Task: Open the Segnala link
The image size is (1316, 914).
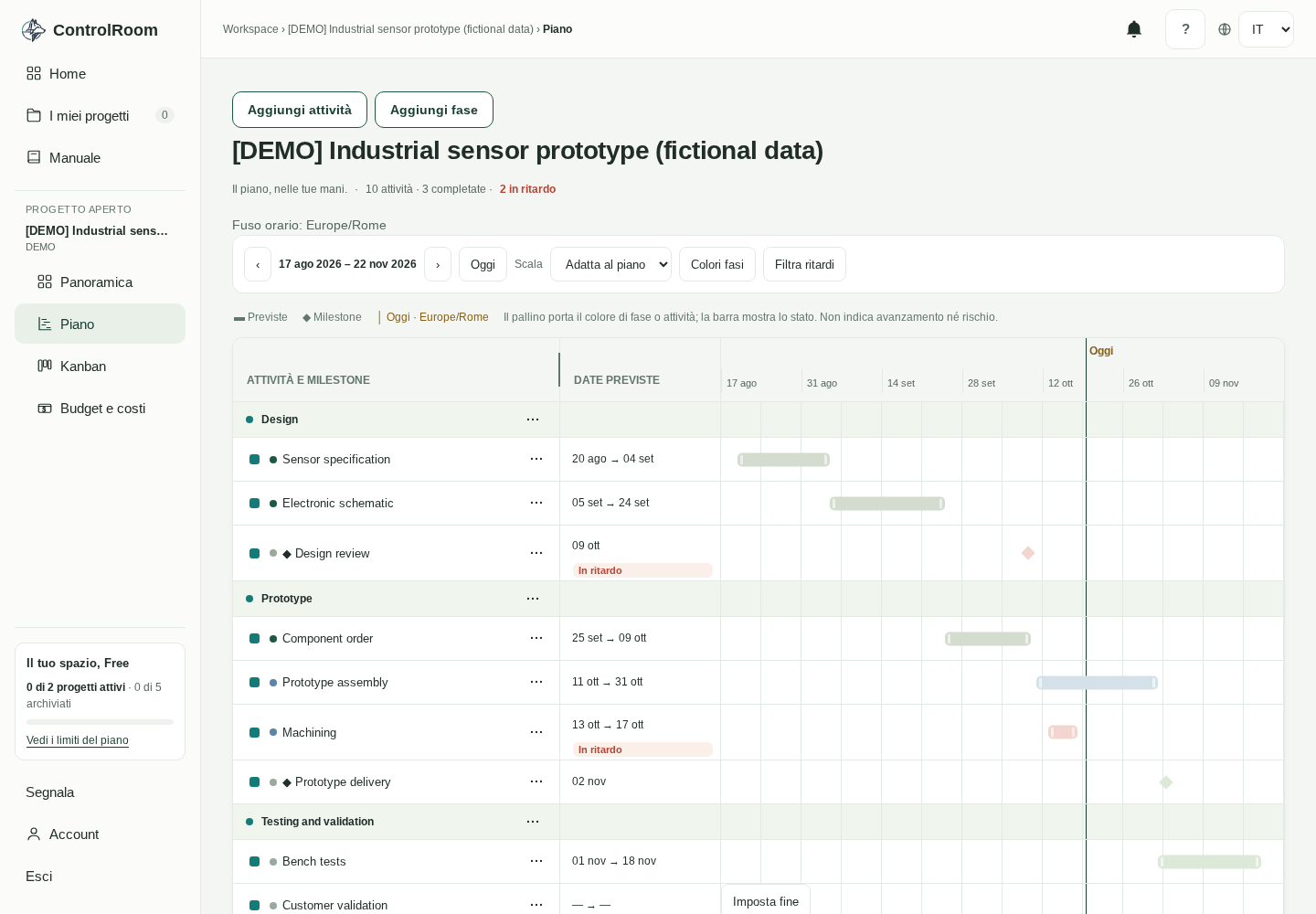Action: coord(100,792)
